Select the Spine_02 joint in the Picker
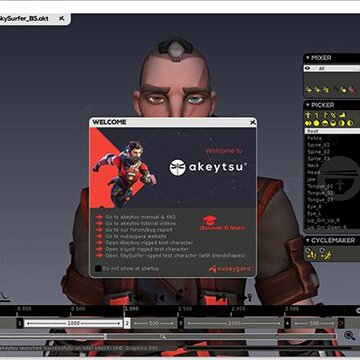 [x=319, y=152]
